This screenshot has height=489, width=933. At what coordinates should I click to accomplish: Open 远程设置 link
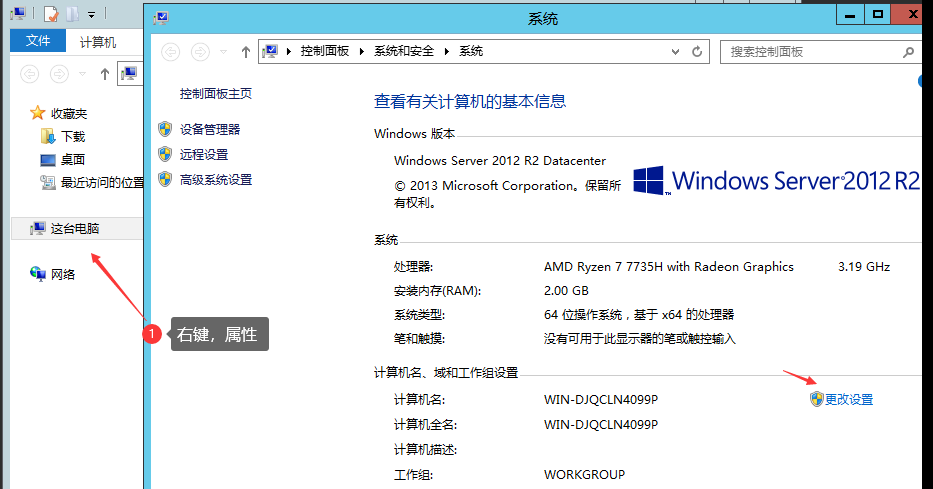click(x=204, y=155)
